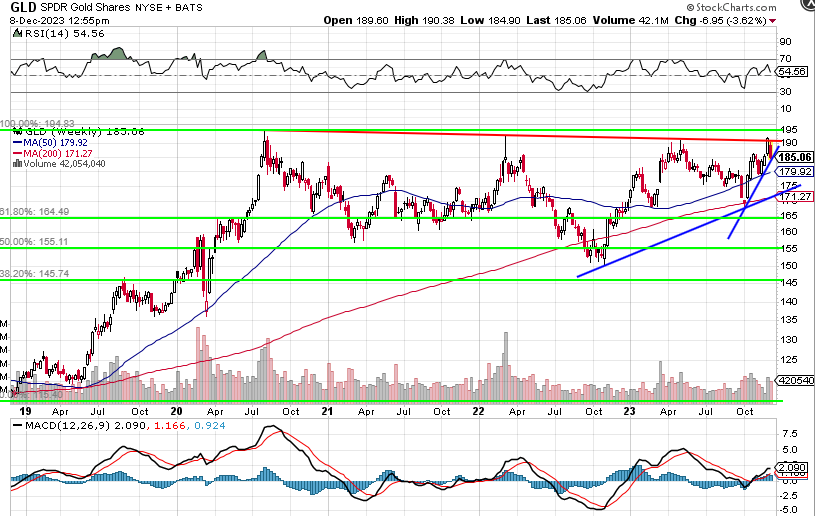The height and width of the screenshot is (516, 815).
Task: Click the 140 level on price axis
Action: pos(789,301)
